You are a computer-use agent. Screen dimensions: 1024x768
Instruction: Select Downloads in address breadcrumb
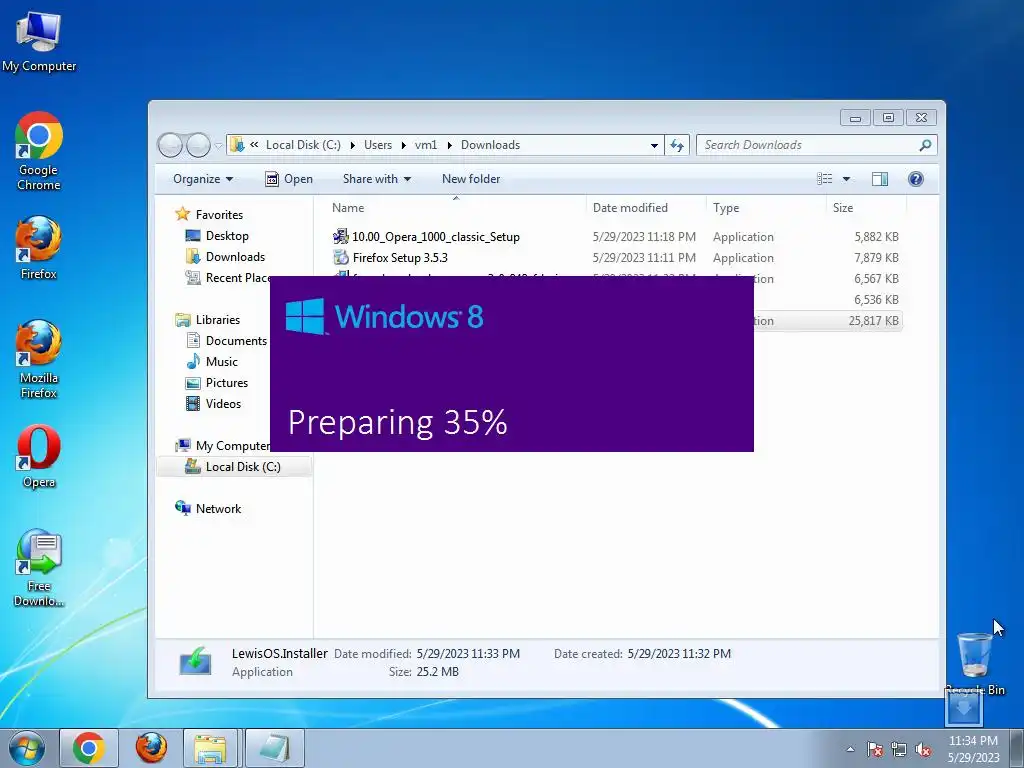coord(490,145)
